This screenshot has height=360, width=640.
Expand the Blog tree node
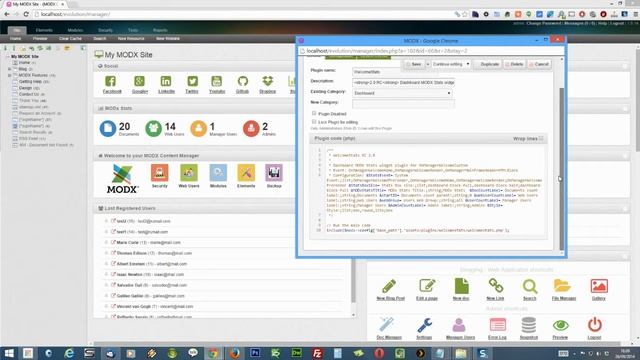point(9,69)
